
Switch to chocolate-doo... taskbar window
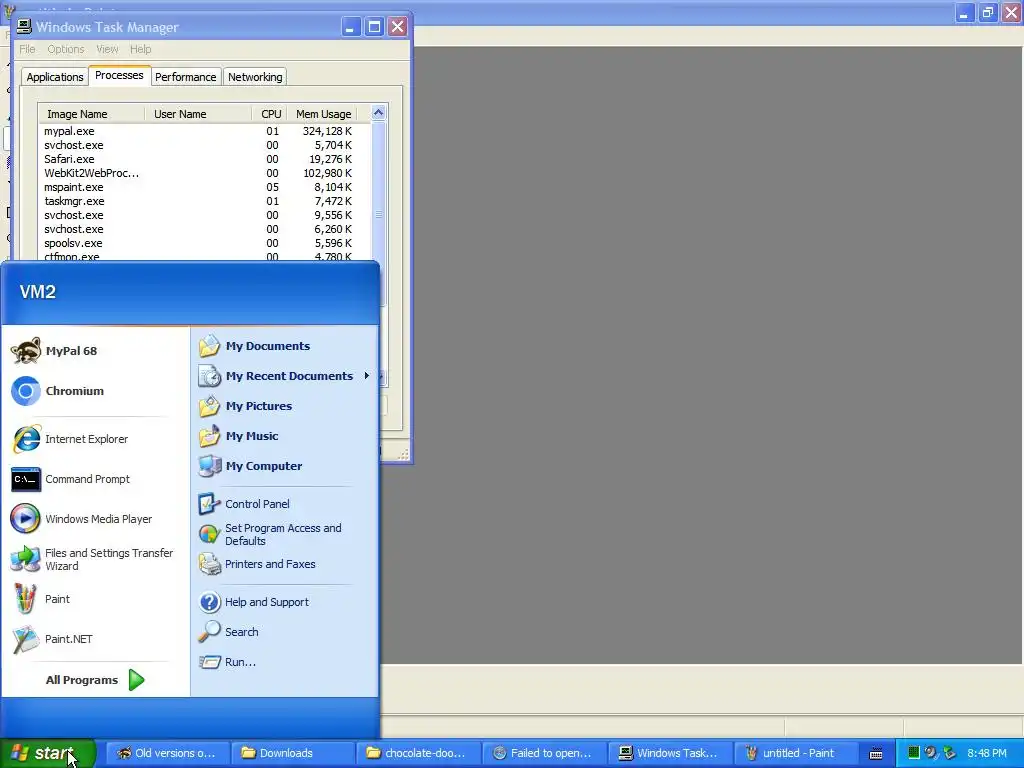(x=419, y=753)
